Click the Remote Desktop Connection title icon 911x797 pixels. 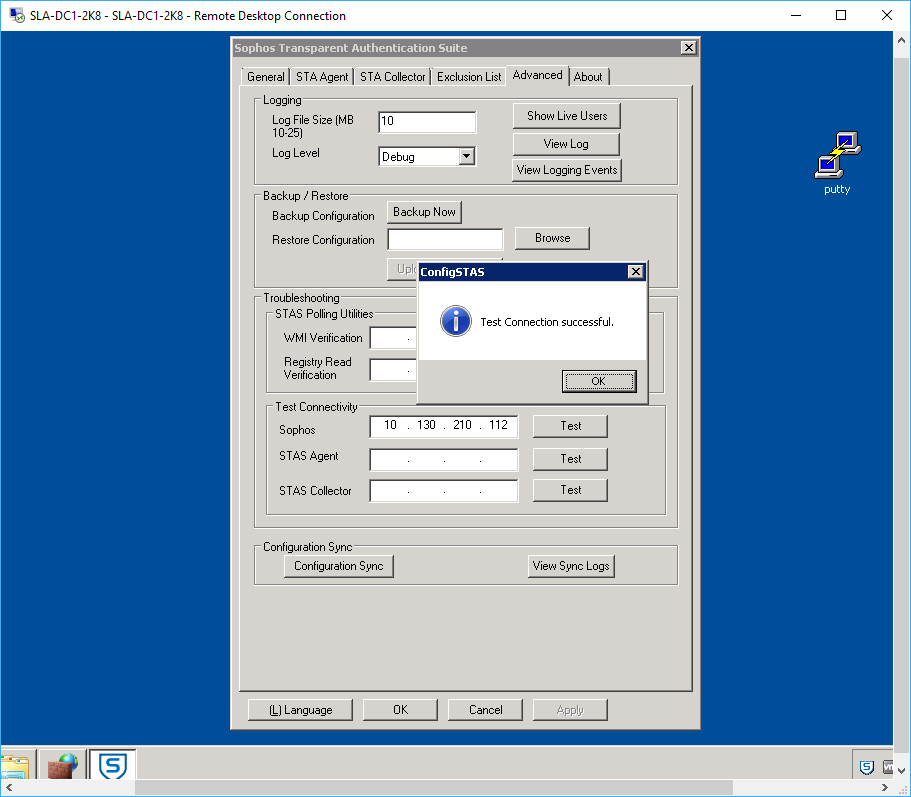coord(16,15)
